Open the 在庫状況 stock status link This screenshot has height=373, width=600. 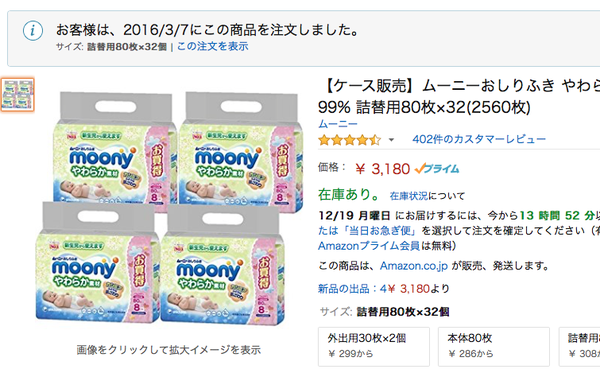tap(409, 196)
